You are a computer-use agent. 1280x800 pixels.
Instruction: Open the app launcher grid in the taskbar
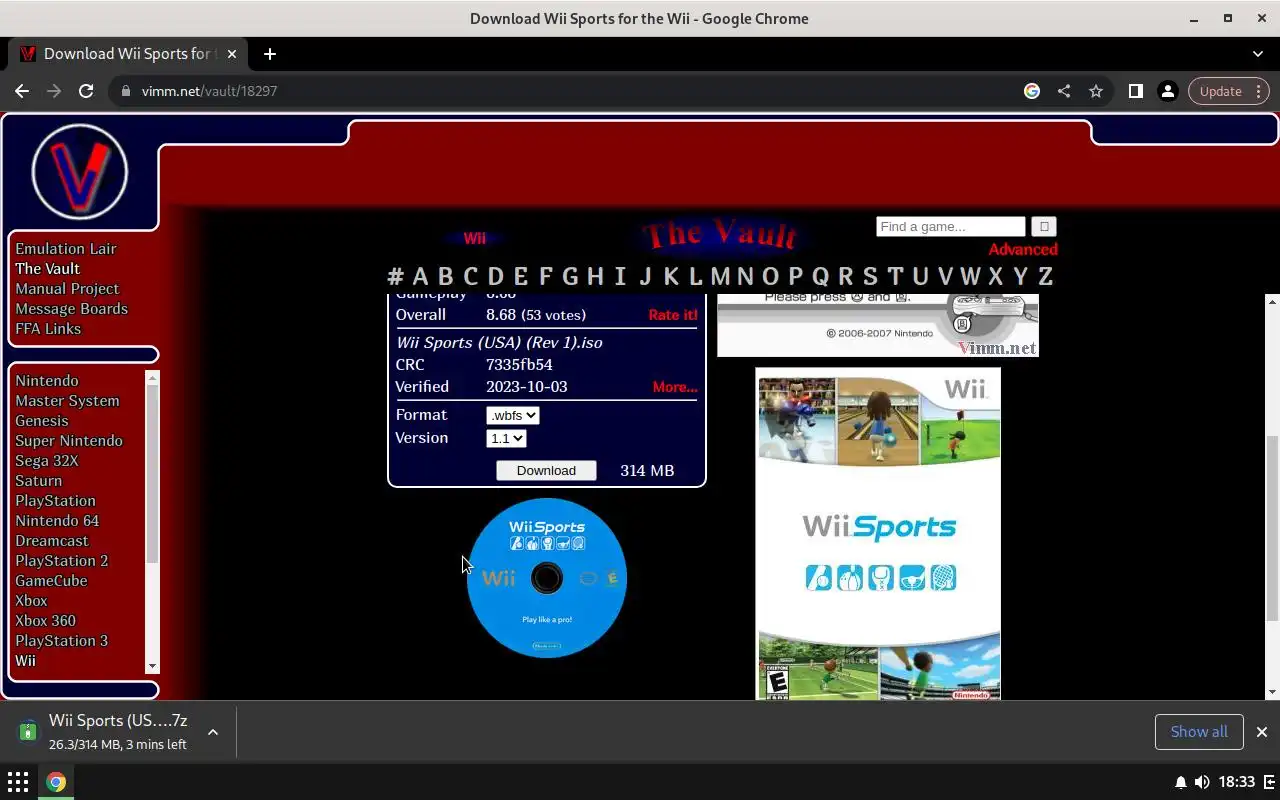pyautogui.click(x=18, y=782)
